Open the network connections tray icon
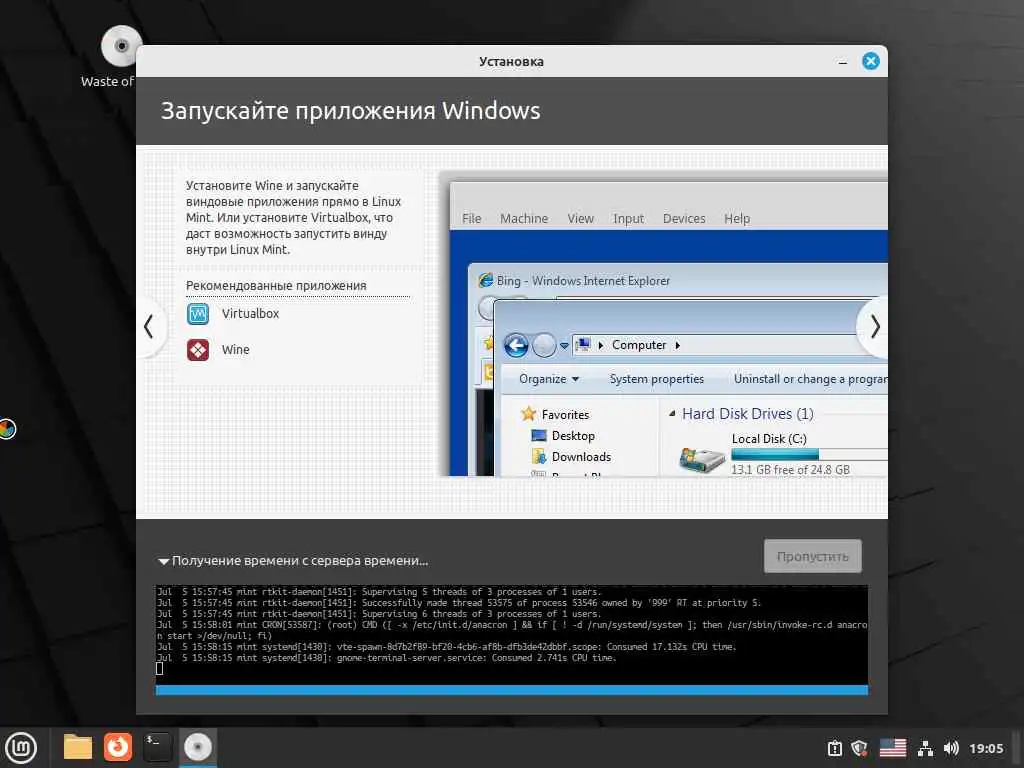This screenshot has width=1024, height=768. point(925,748)
